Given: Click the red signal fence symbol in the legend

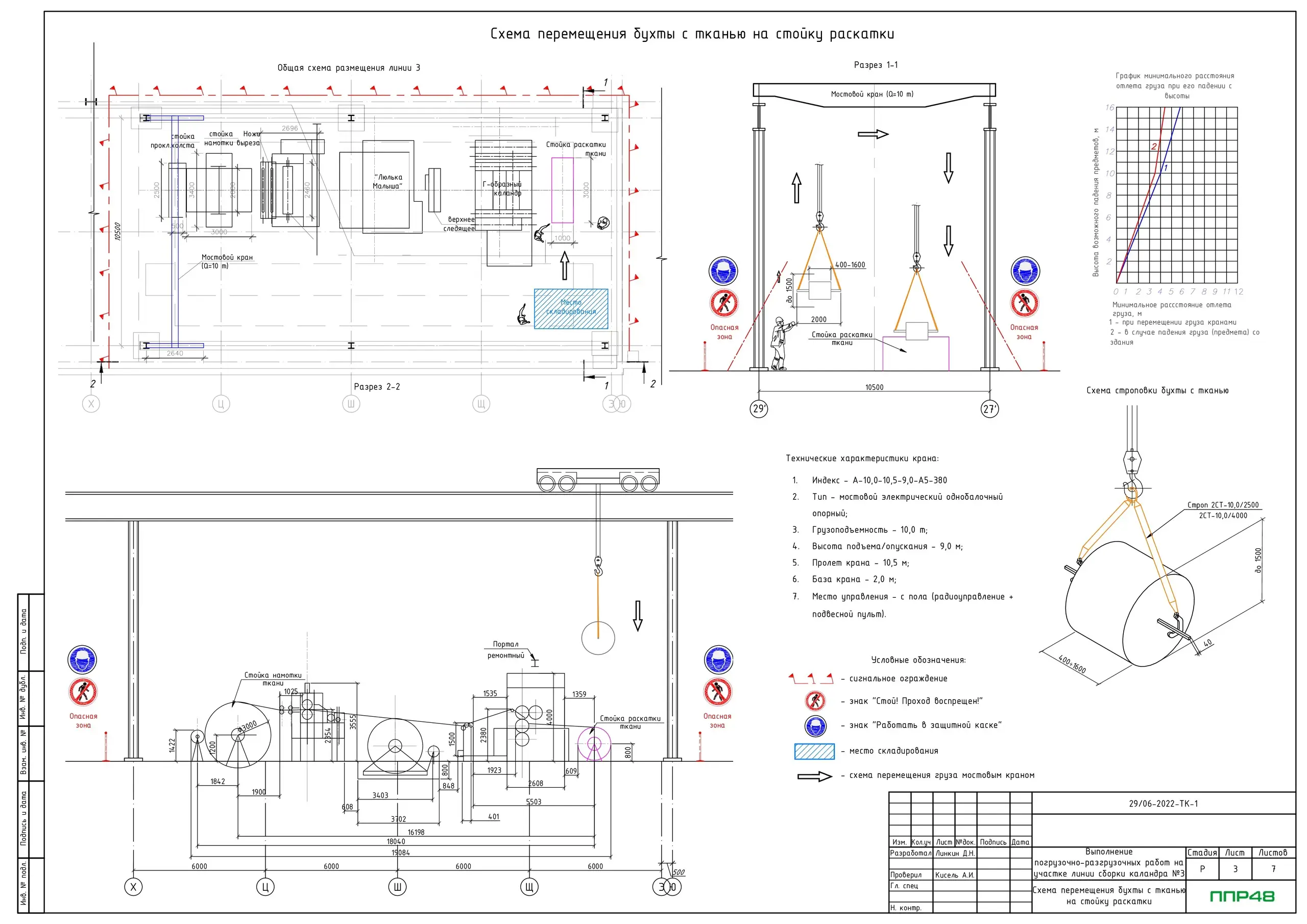Looking at the screenshot, I should (811, 678).
